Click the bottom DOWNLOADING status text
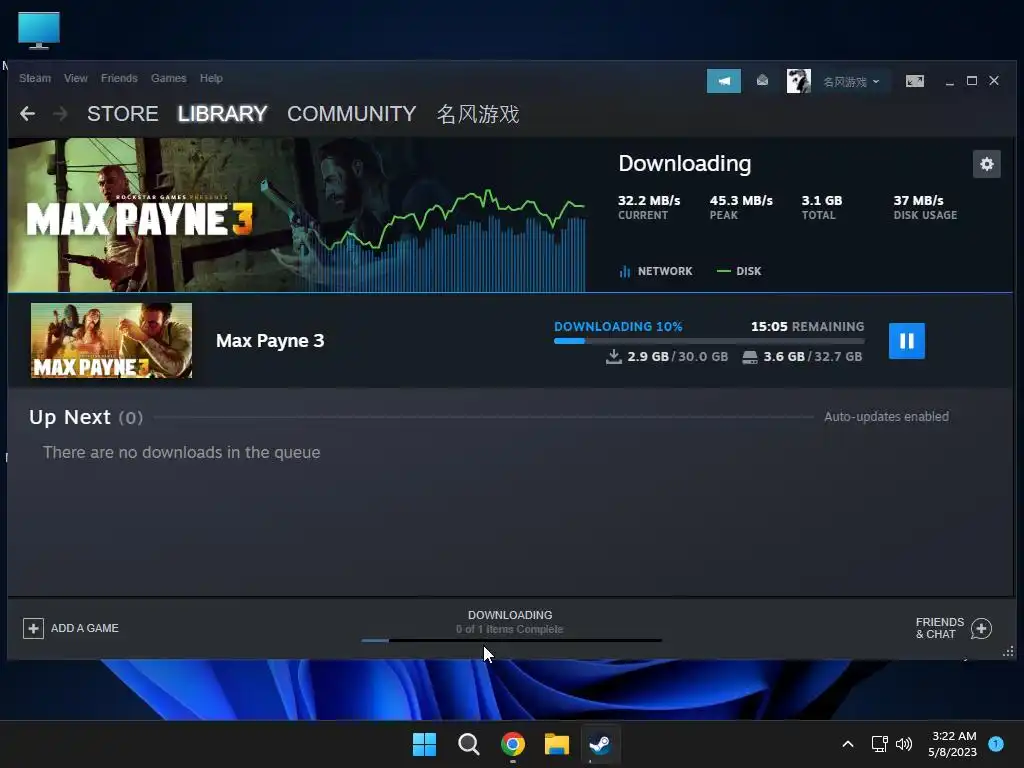Viewport: 1024px width, 768px height. (x=510, y=615)
